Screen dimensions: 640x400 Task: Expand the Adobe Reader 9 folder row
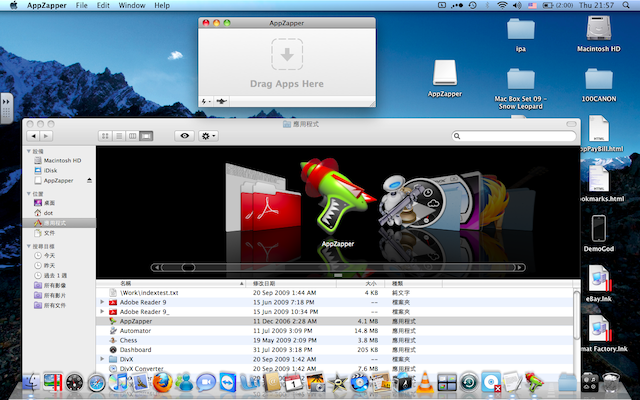click(102, 302)
